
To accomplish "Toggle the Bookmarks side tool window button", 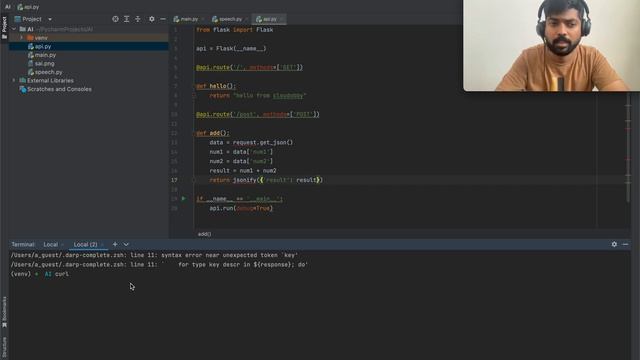I will click(4, 312).
